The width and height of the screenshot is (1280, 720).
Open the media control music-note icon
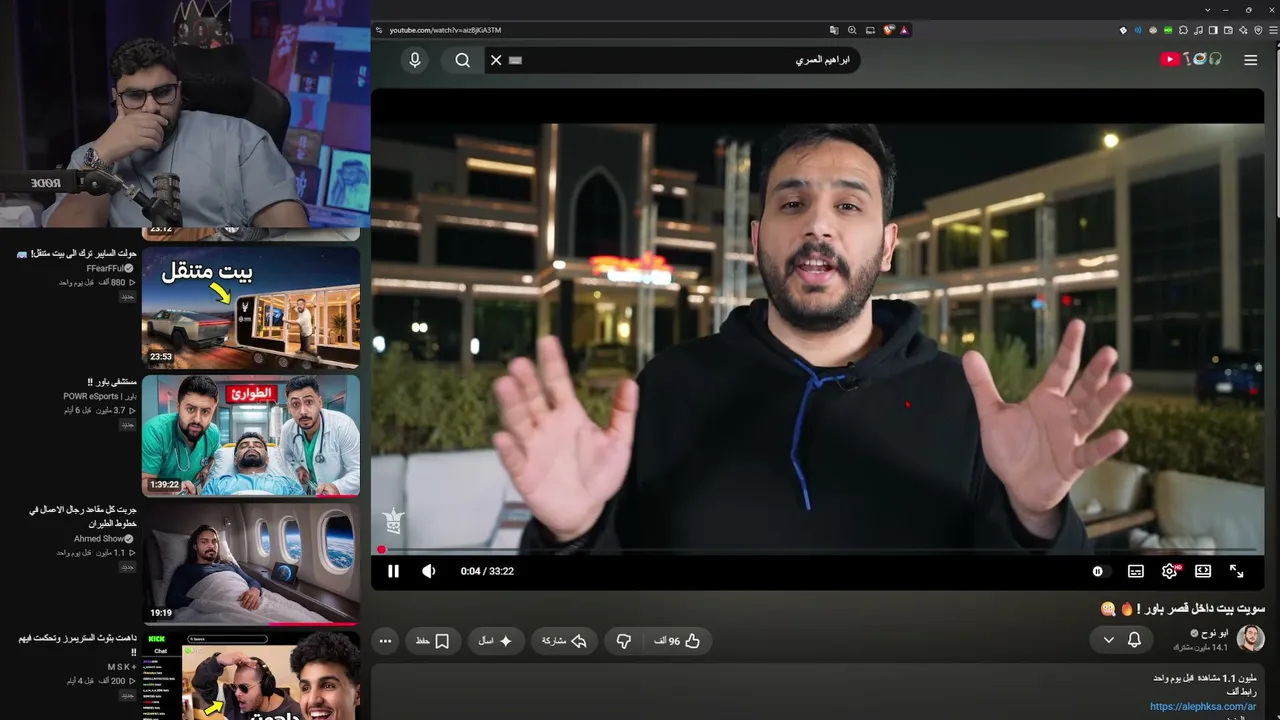1198,30
